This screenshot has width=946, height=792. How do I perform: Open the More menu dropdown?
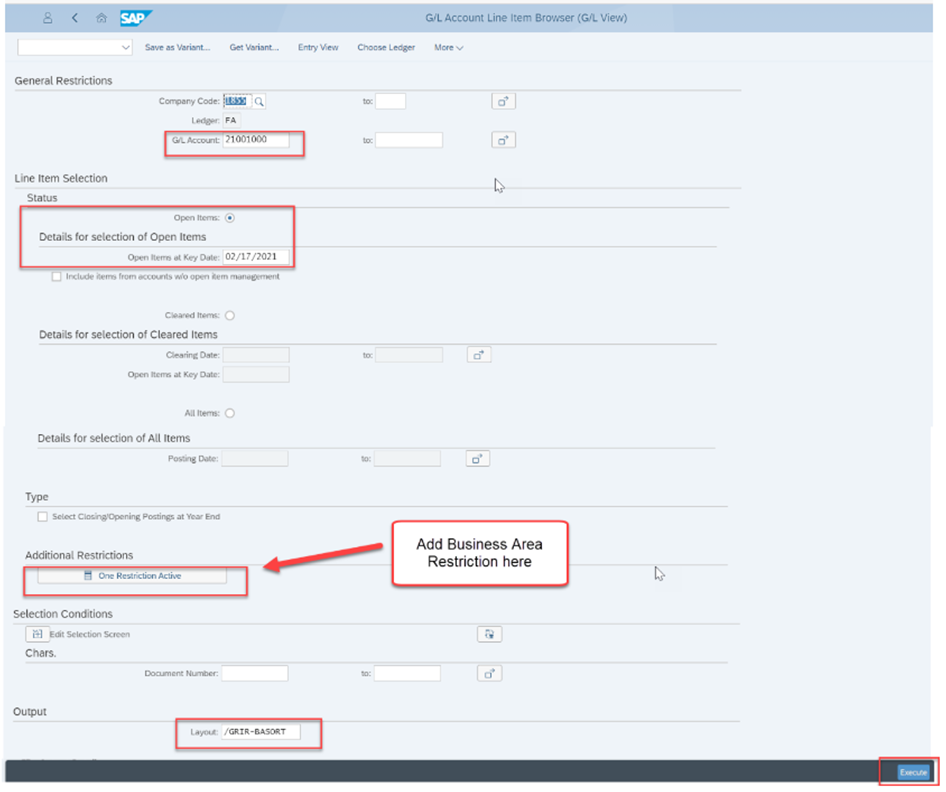(448, 47)
